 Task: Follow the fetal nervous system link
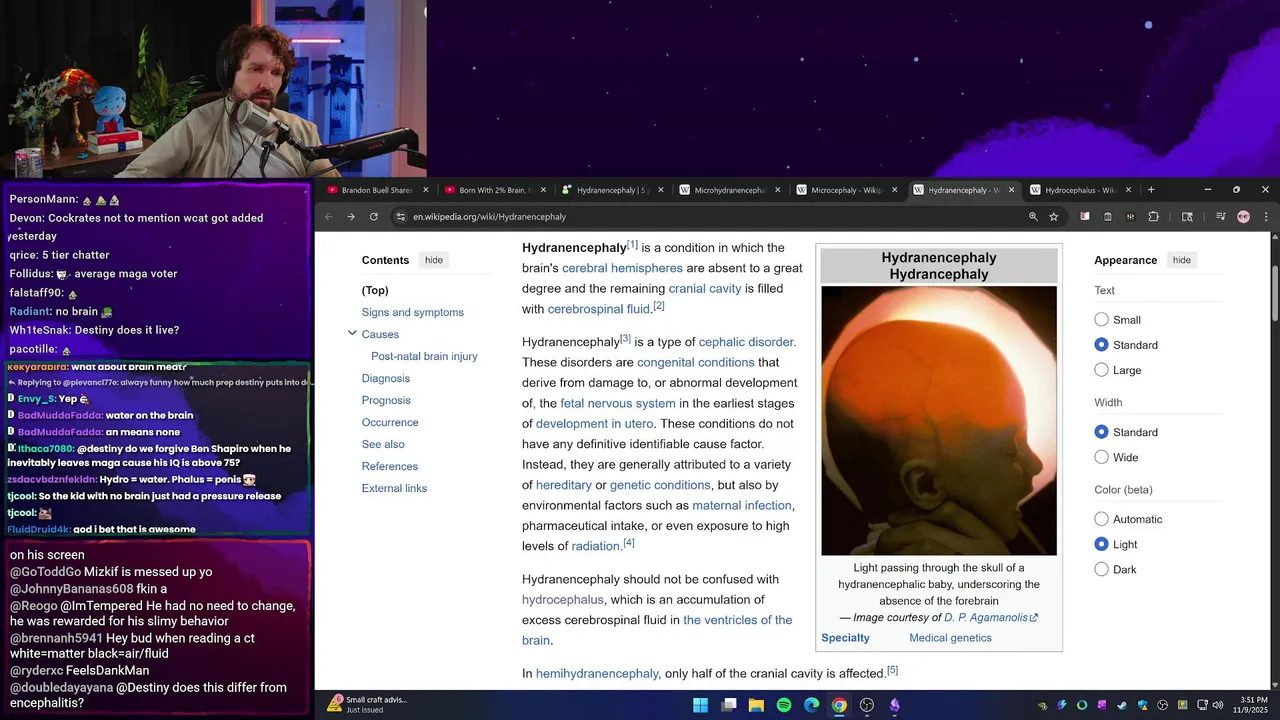(618, 403)
